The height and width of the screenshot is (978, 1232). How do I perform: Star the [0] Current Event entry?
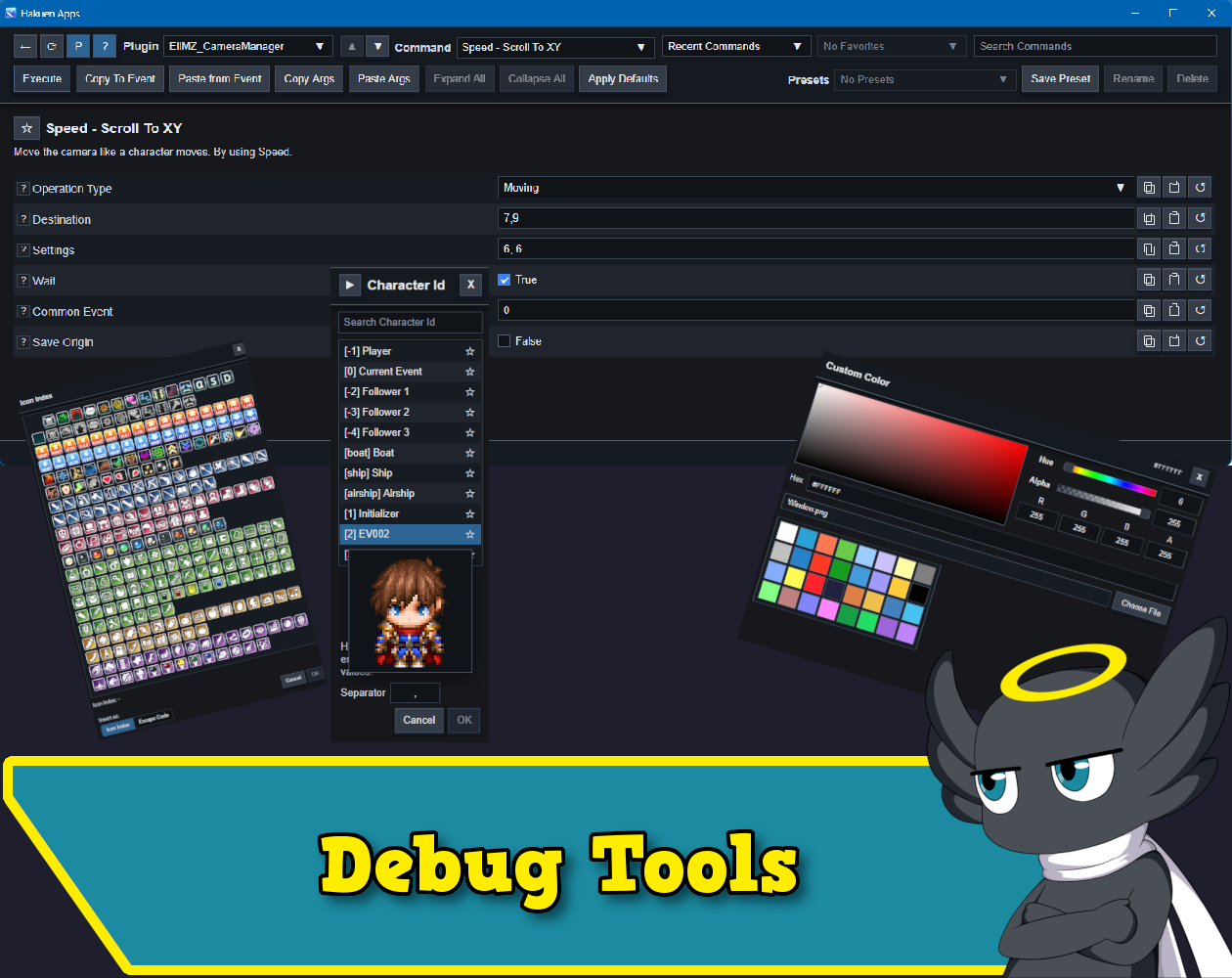470,372
